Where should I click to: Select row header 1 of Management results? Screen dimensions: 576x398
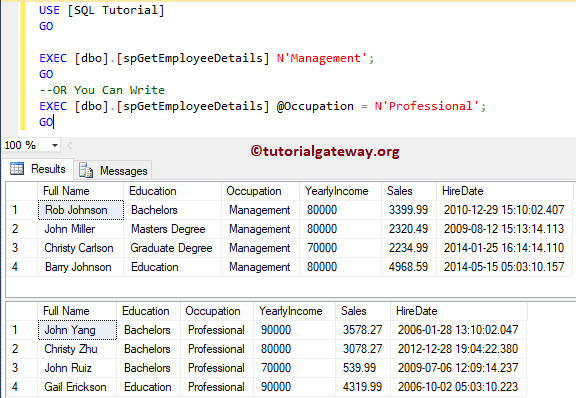tap(22, 210)
